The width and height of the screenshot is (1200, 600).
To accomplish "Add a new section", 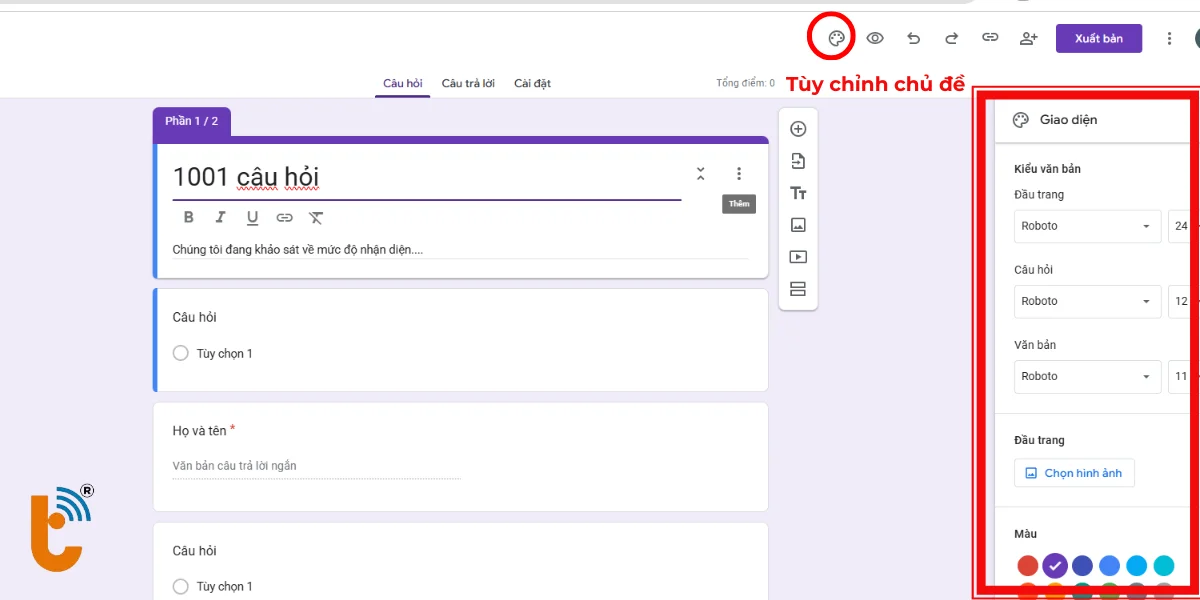I will point(798,289).
